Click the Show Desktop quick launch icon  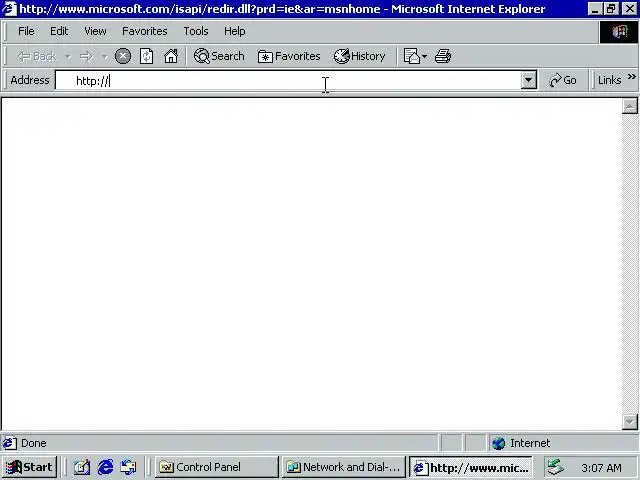click(82, 467)
